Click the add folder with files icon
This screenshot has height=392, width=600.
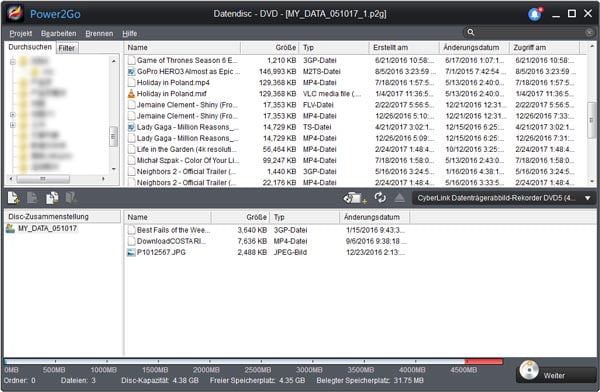pyautogui.click(x=52, y=198)
